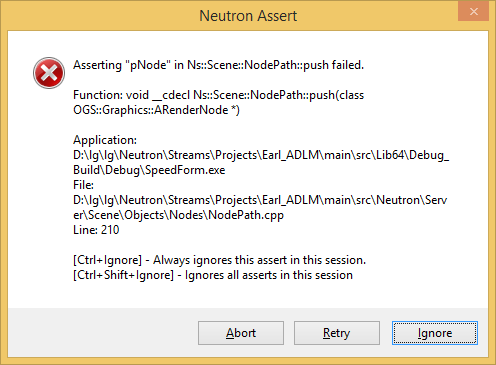Select the Ignore button
This screenshot has height=365, width=496.
[435, 333]
